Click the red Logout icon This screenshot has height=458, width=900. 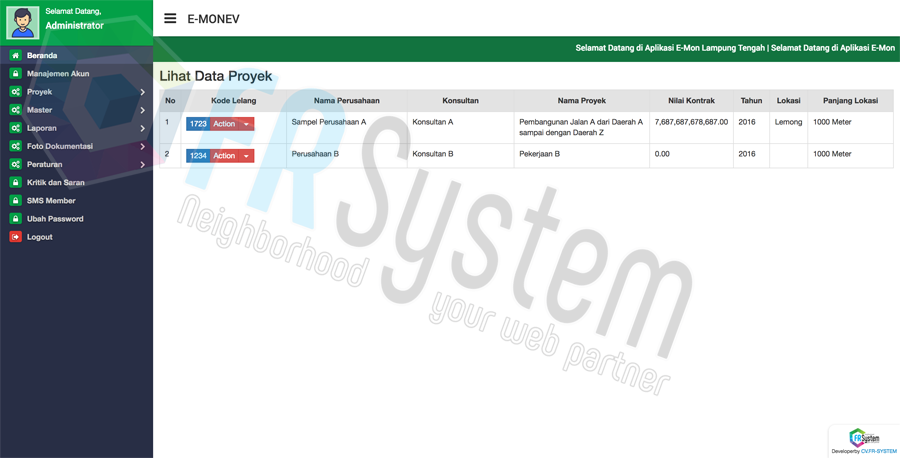pos(15,236)
